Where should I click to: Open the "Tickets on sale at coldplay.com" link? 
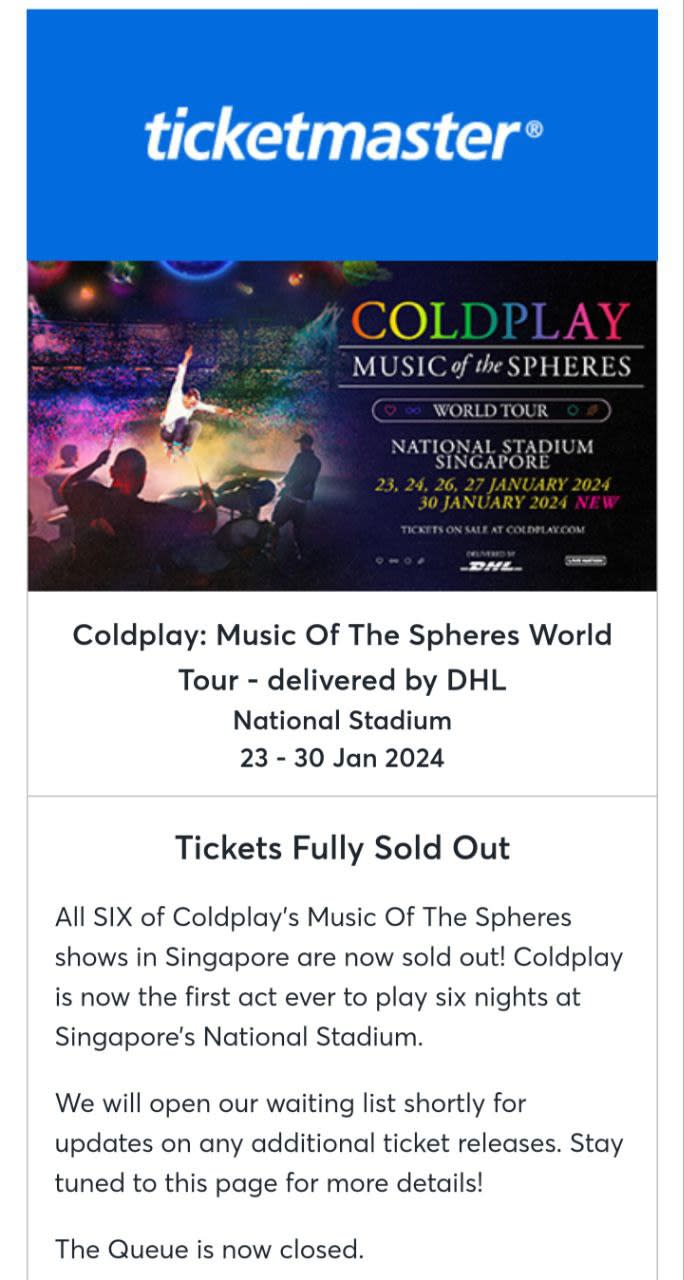click(x=492, y=529)
